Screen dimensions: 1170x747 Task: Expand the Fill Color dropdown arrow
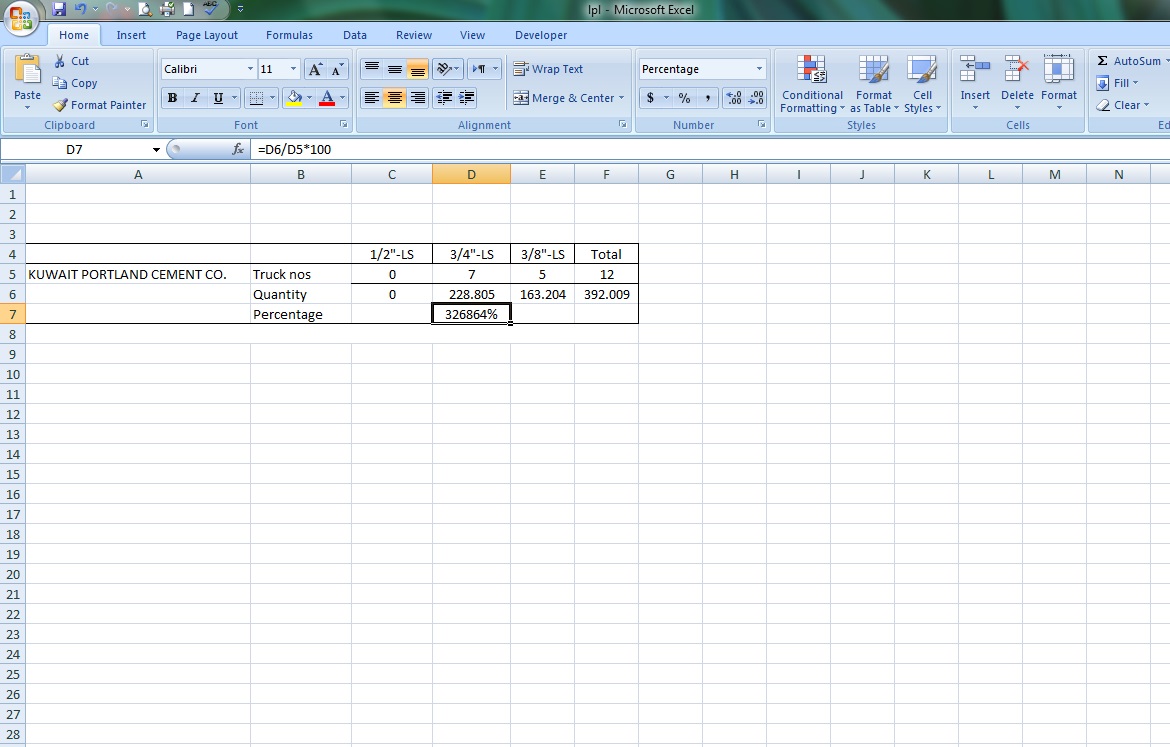(310, 98)
